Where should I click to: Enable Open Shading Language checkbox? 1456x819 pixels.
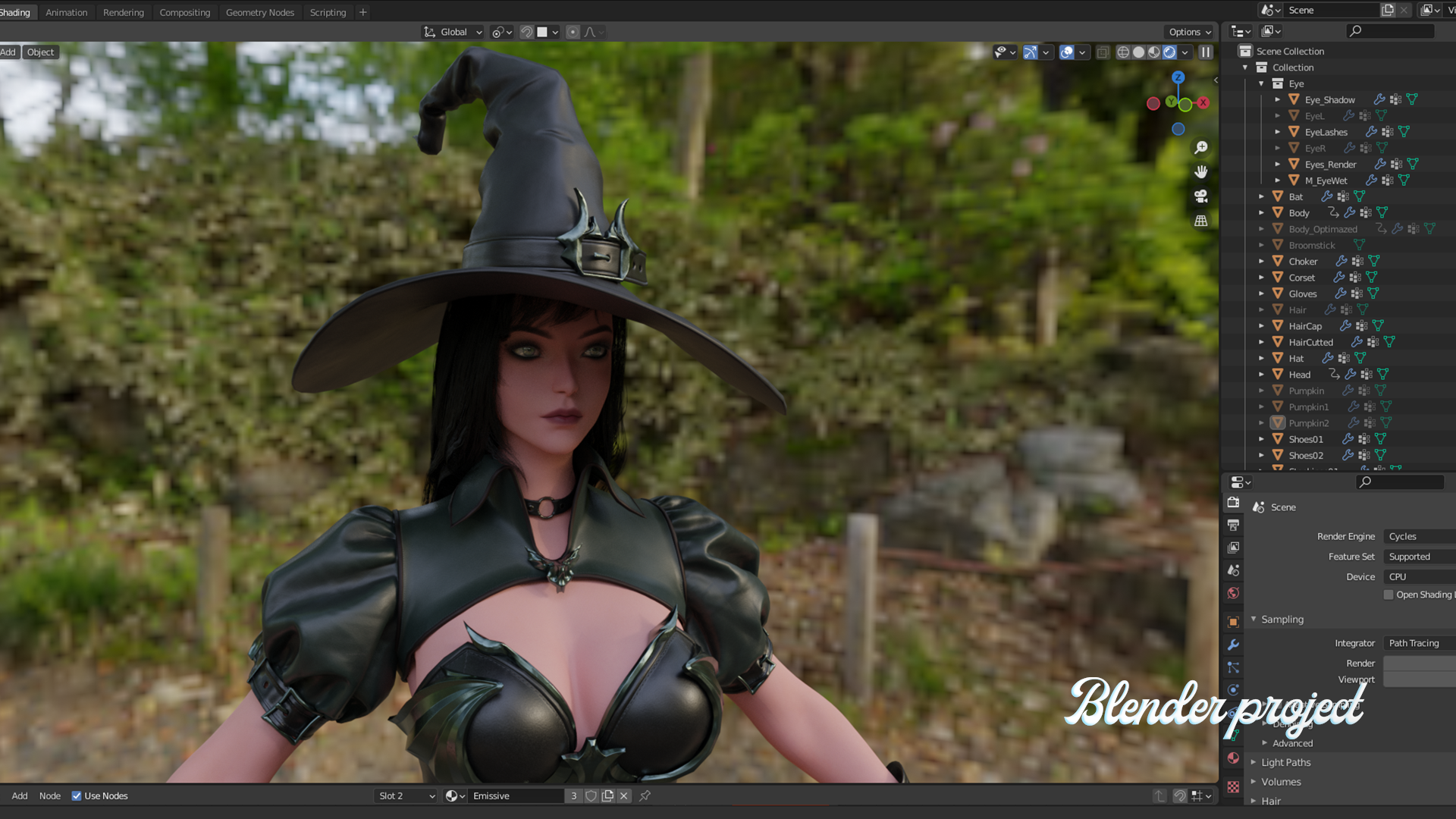[1389, 595]
